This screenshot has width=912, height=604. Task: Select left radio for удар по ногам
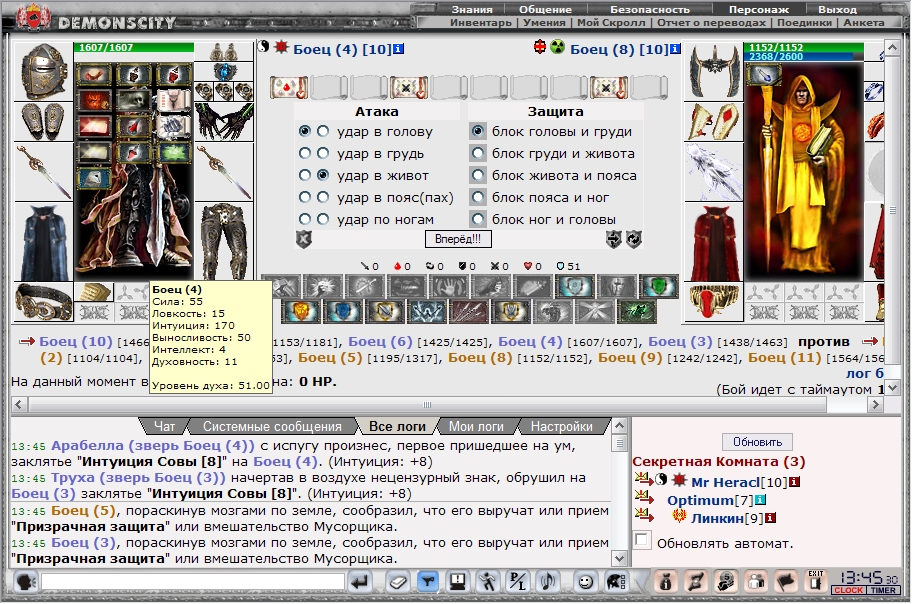click(305, 219)
